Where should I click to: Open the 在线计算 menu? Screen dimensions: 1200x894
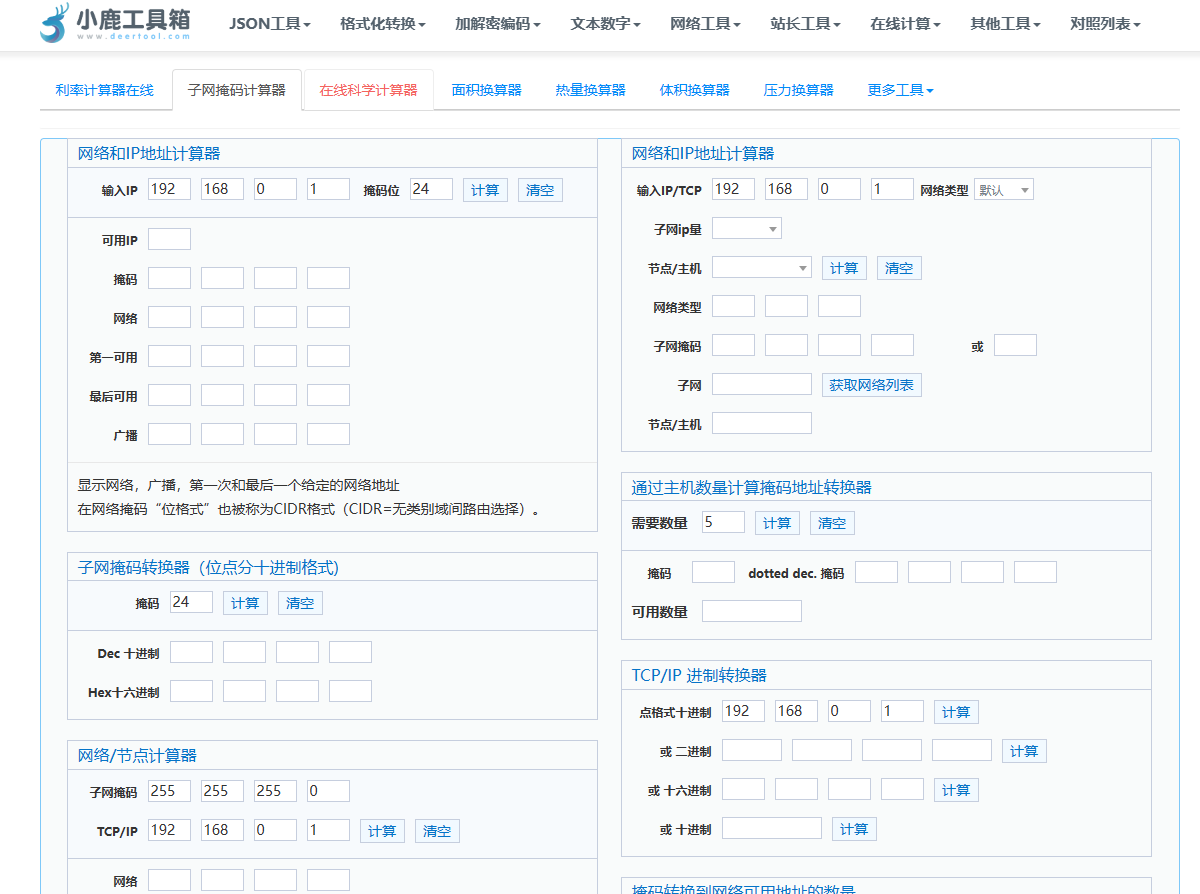906,24
